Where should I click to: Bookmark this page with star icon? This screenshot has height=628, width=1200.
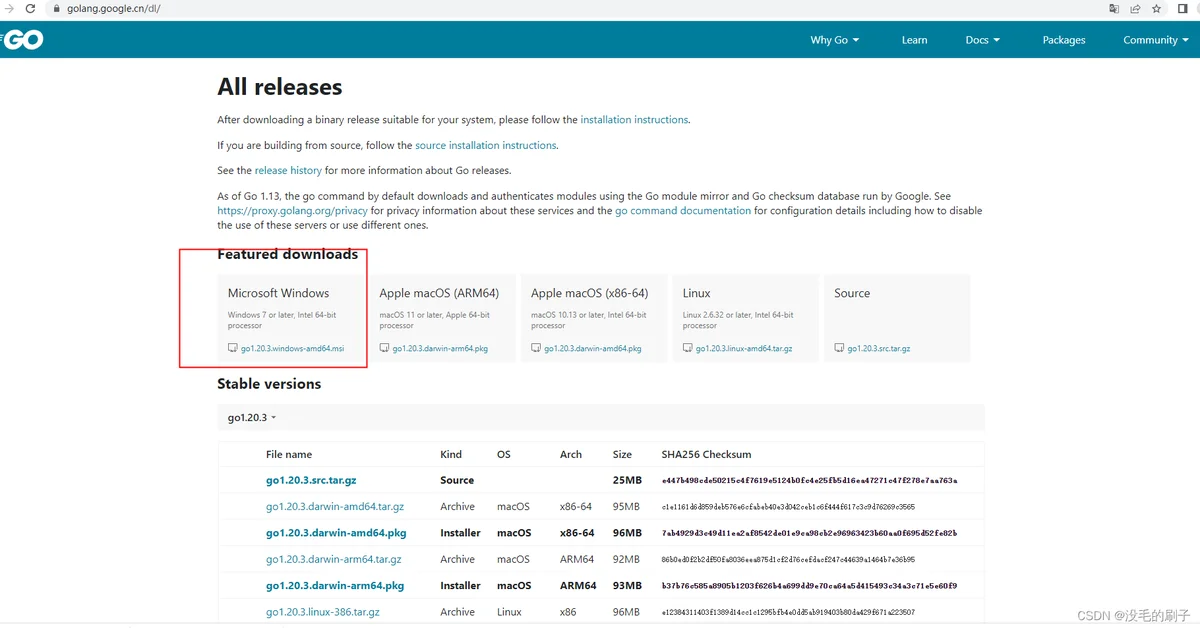(x=1156, y=8)
